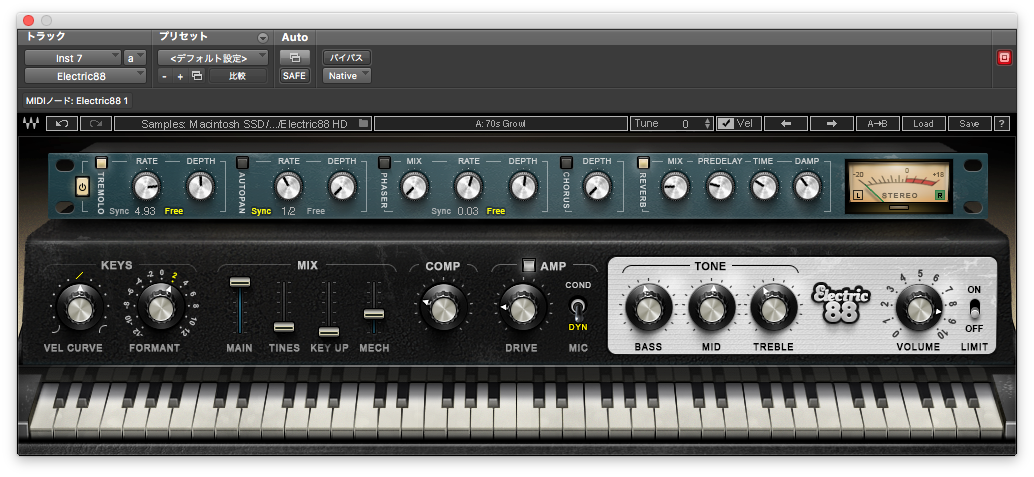This screenshot has height=477, width=1034.
Task: Open preset menu circle arrow icon
Action: click(x=263, y=38)
